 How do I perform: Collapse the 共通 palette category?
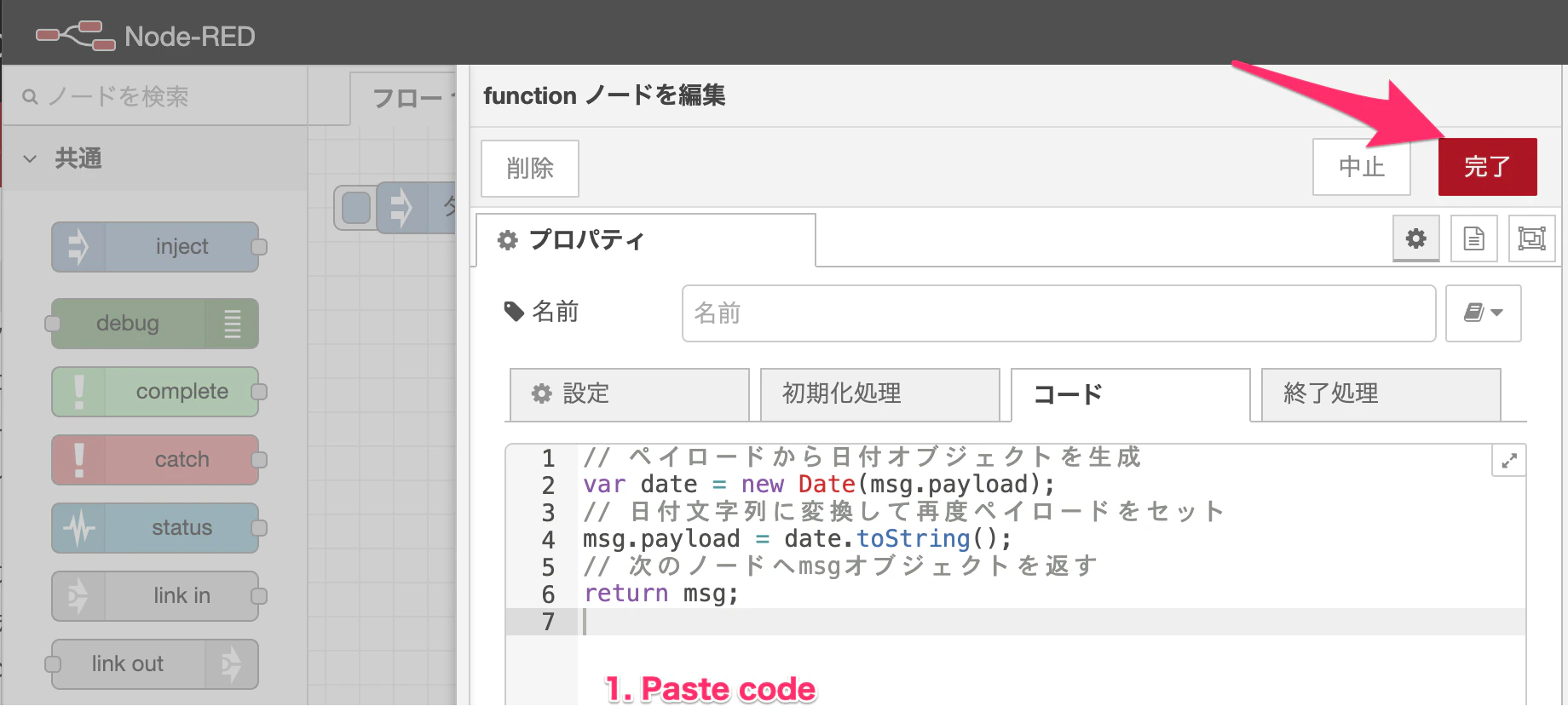30,158
